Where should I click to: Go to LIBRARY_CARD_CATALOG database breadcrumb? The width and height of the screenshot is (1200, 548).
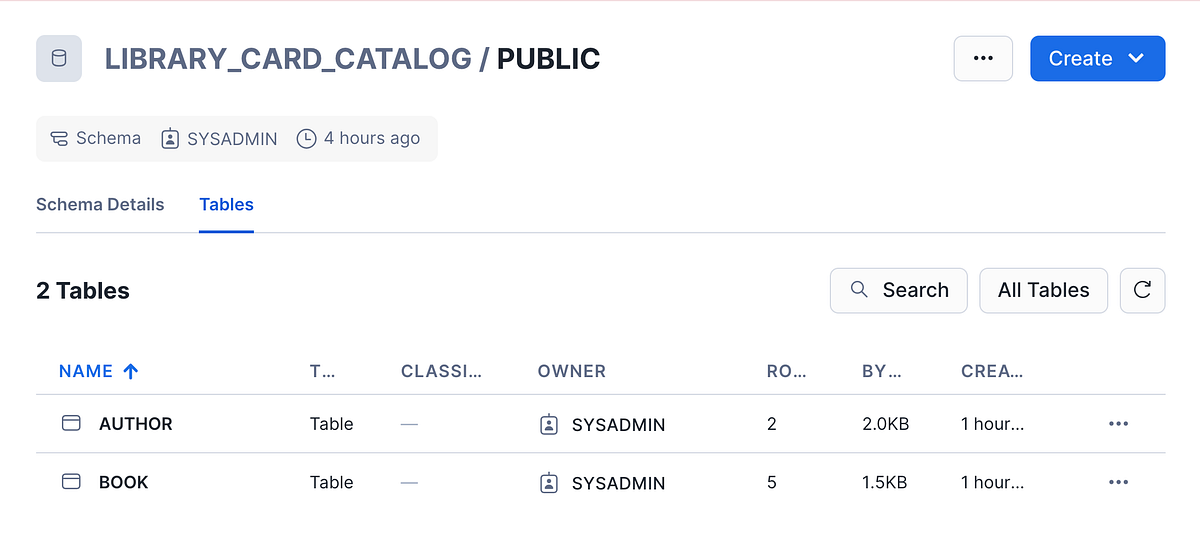288,59
